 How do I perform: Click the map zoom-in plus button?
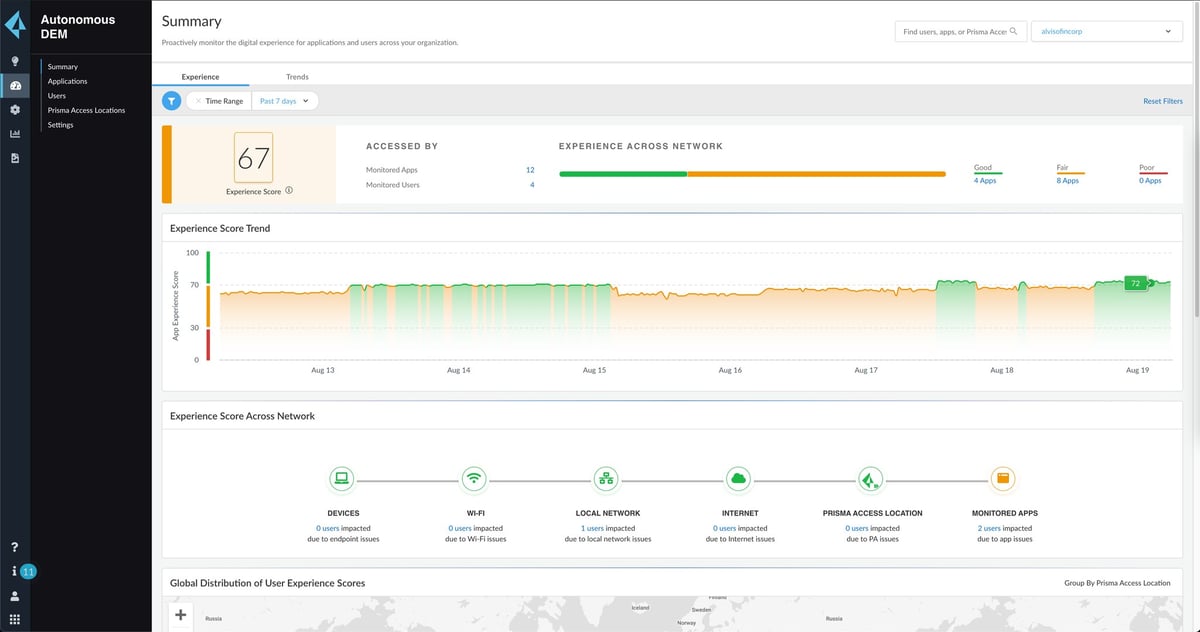[x=181, y=615]
